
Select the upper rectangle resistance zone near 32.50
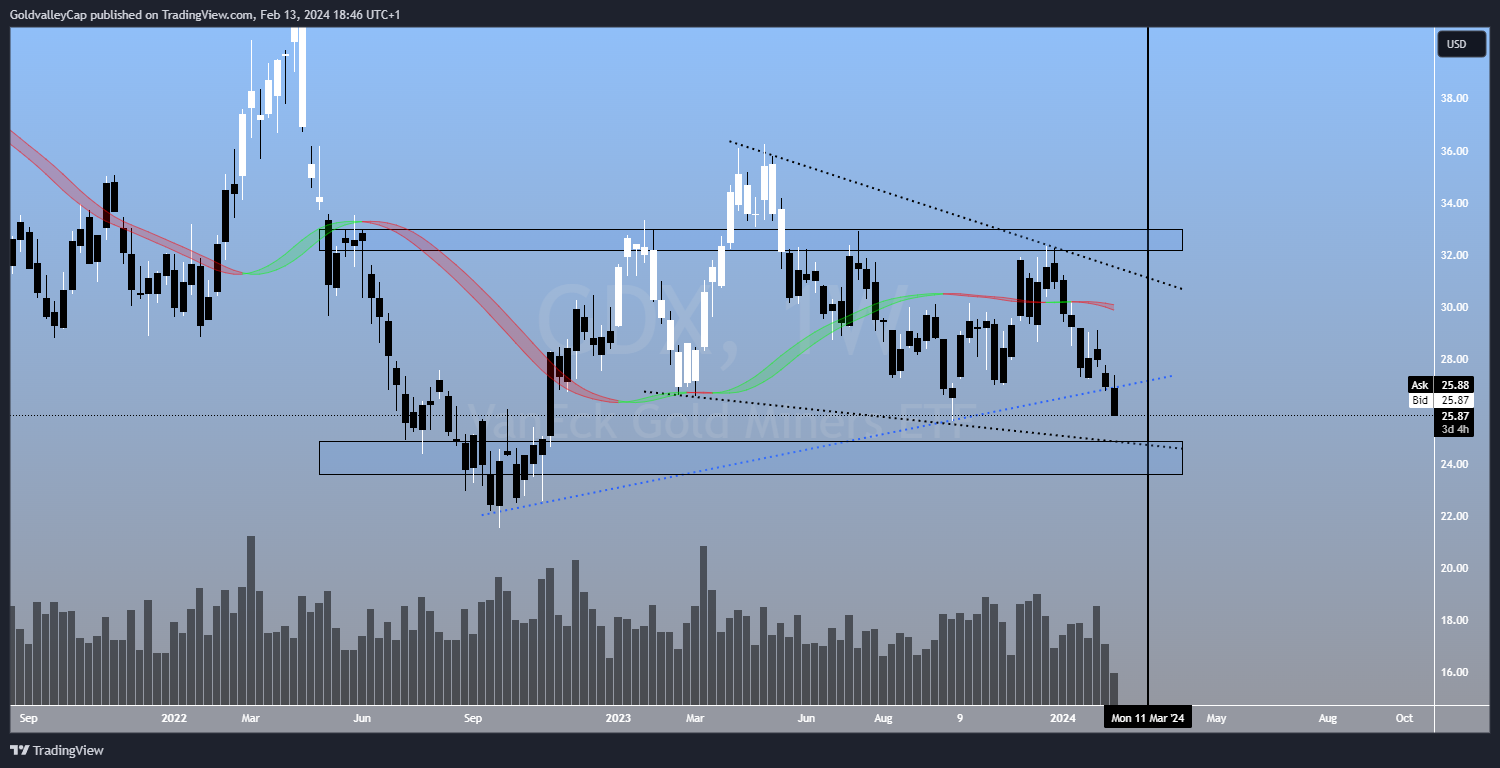(x=750, y=240)
